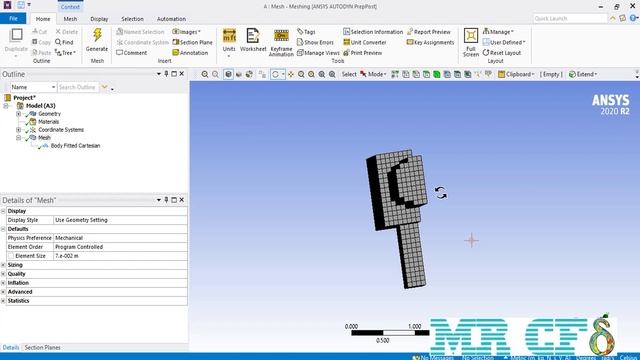This screenshot has width=640, height=360.
Task: Open the Find tool
Action: tap(64, 42)
